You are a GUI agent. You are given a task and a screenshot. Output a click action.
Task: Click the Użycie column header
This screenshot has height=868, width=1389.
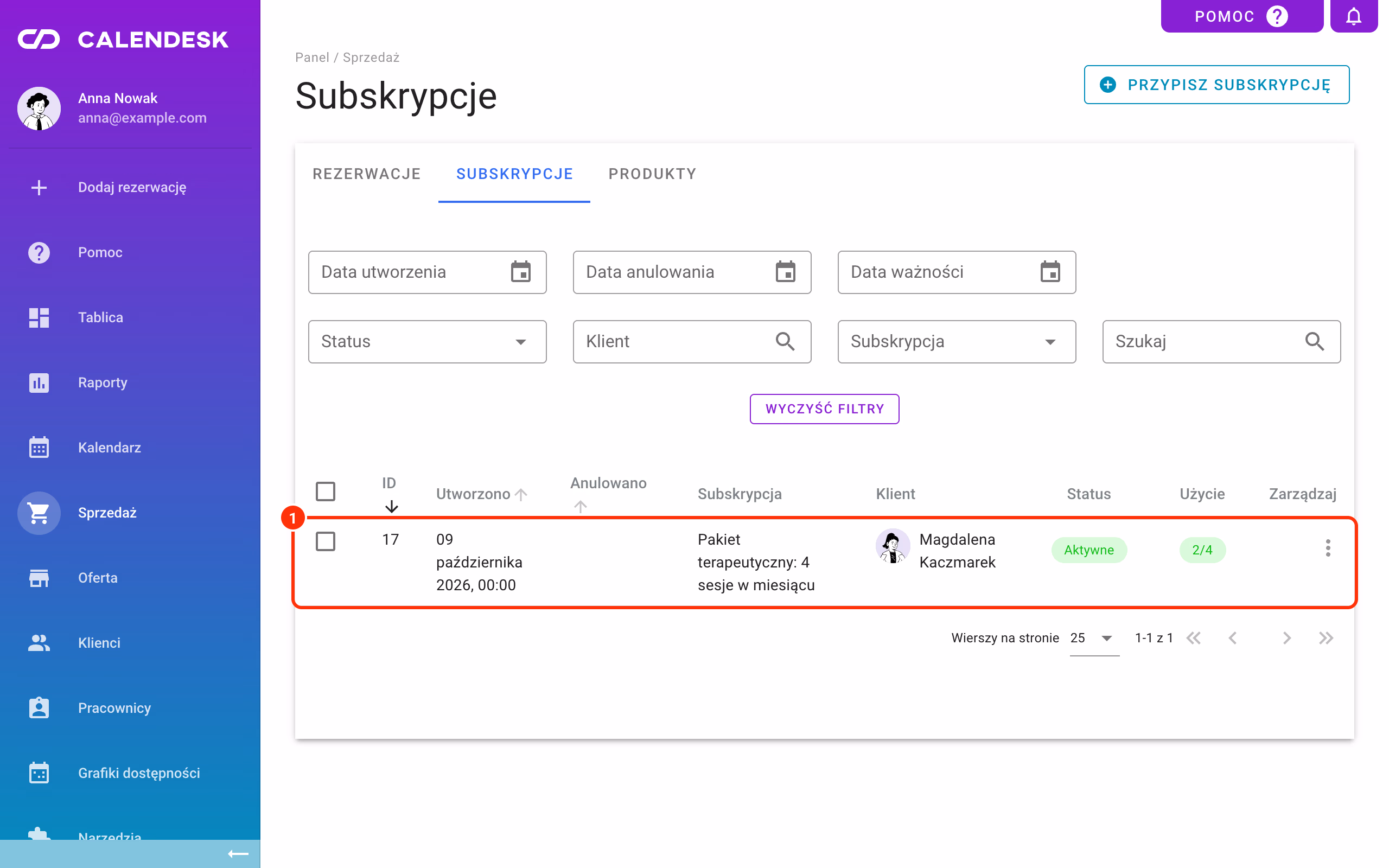[x=1202, y=494]
